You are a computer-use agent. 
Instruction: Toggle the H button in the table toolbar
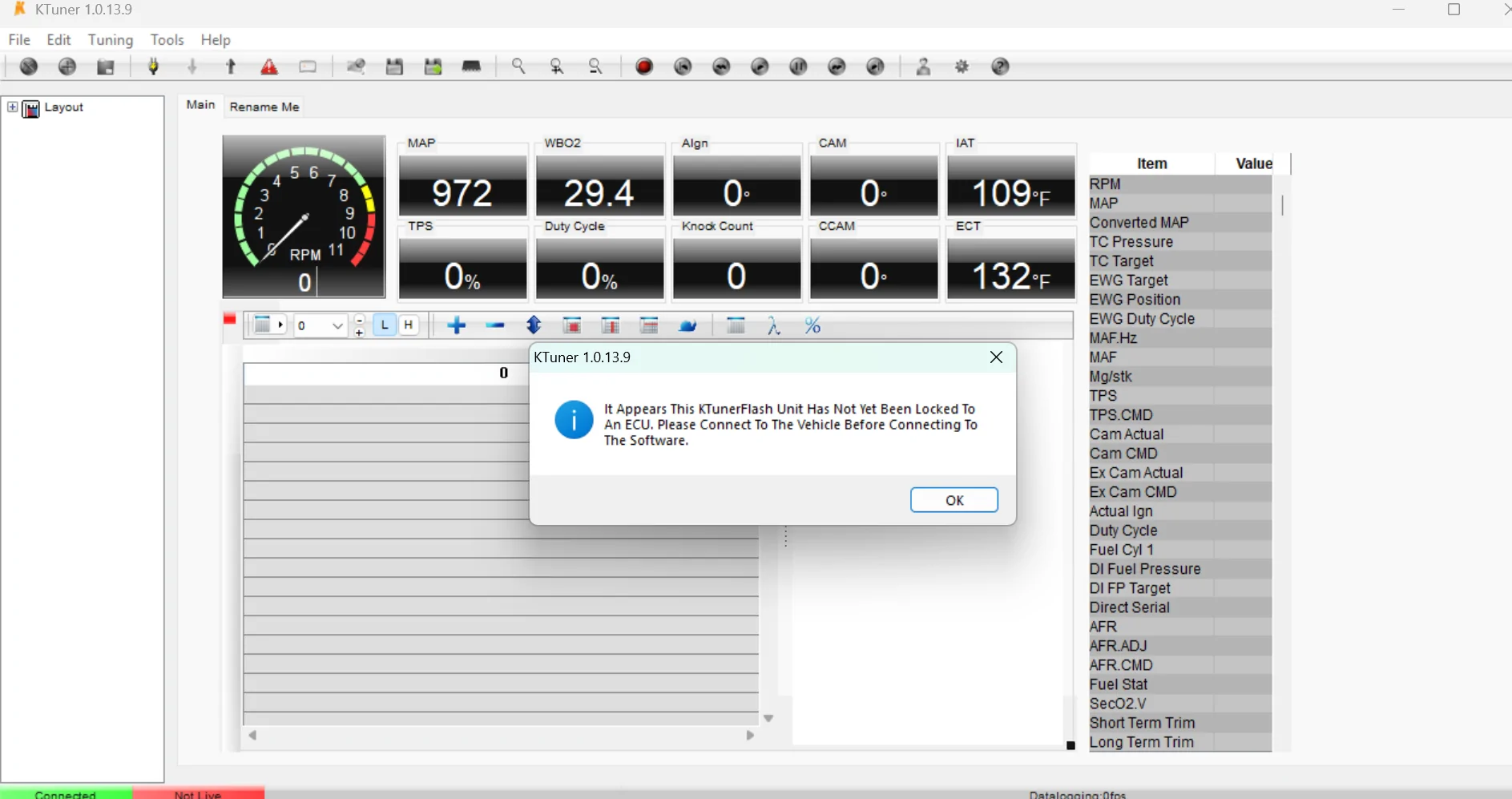[x=409, y=325]
